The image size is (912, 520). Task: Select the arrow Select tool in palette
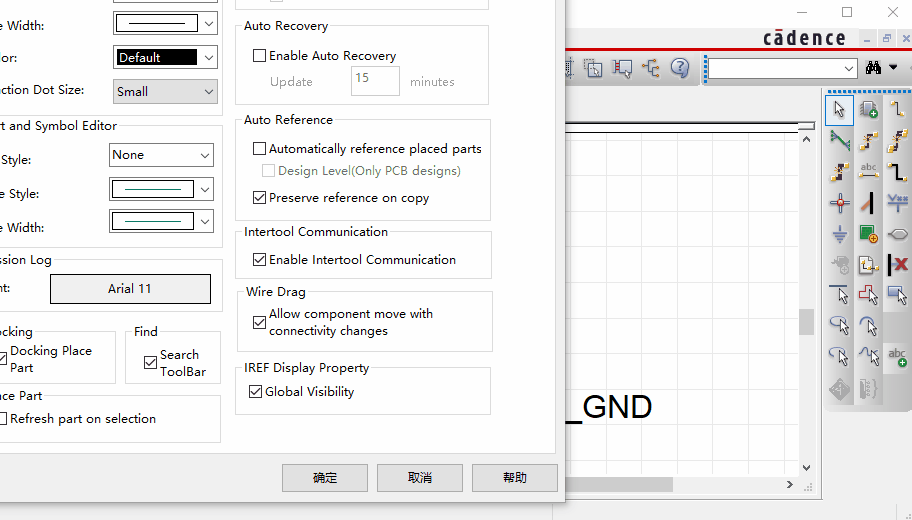point(839,109)
